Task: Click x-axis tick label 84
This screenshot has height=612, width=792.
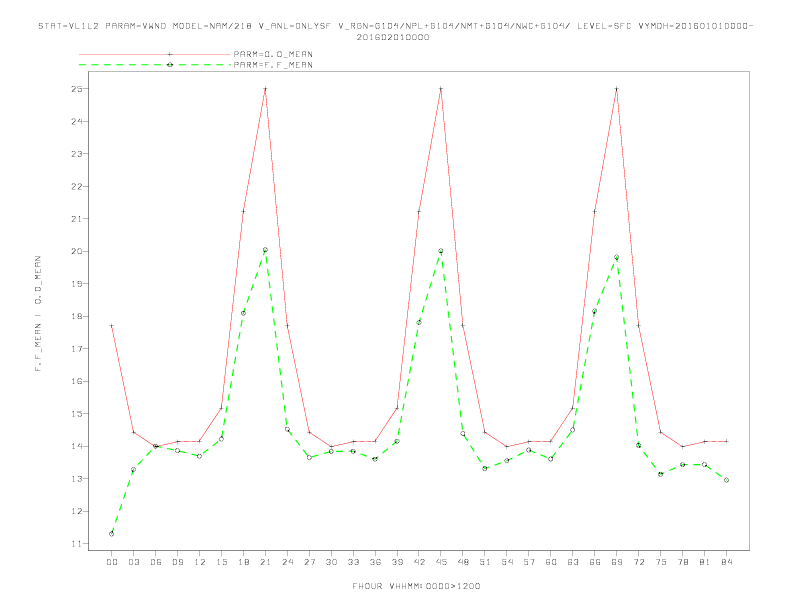Action: pyautogui.click(x=726, y=562)
